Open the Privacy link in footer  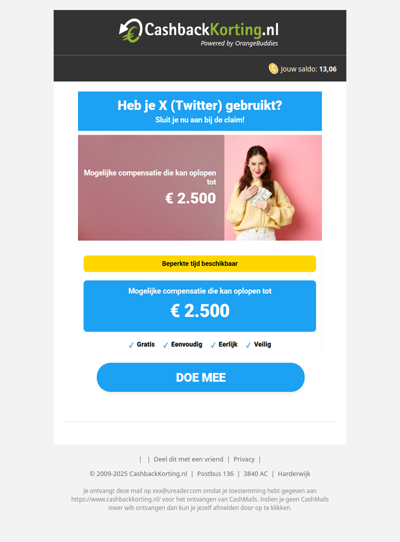[x=244, y=459]
